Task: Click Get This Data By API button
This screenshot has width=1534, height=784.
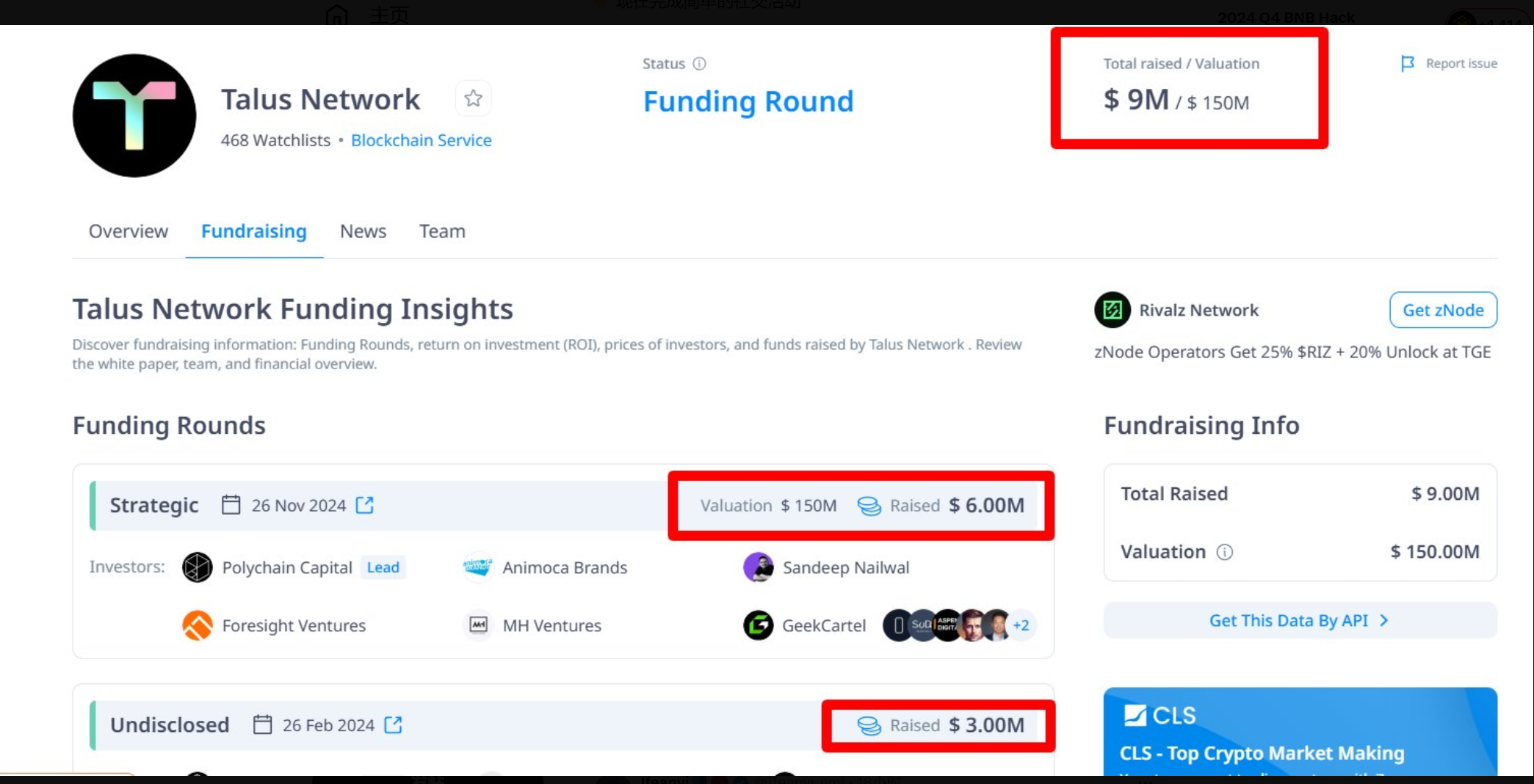Action: coord(1299,620)
